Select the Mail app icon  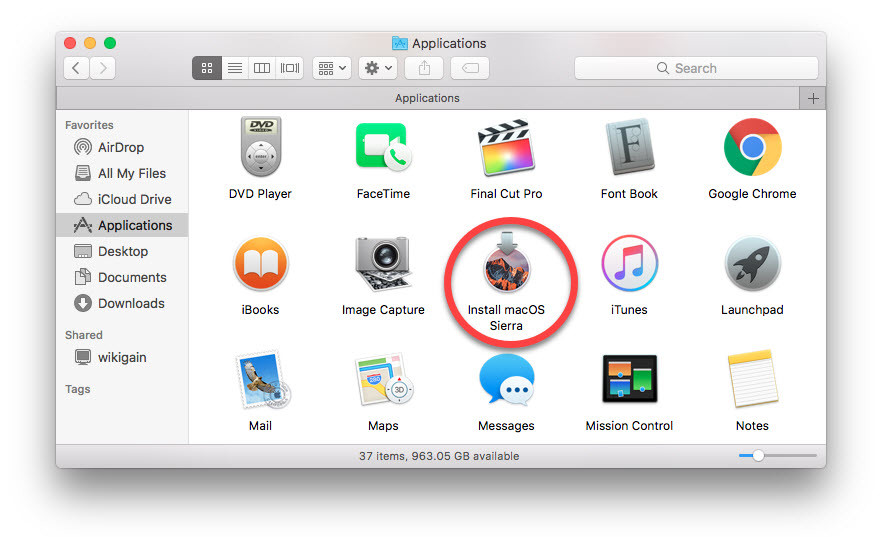(x=262, y=380)
